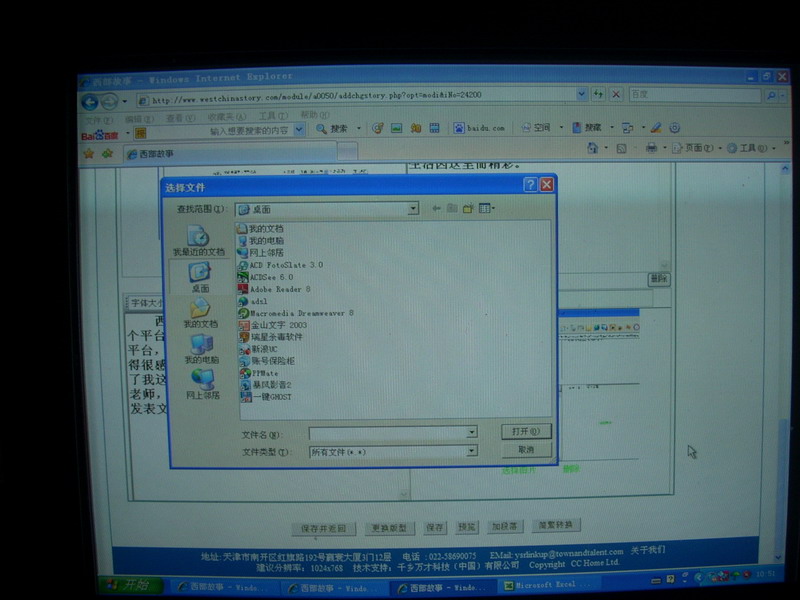Image resolution: width=800 pixels, height=600 pixels.
Task: Click the Home icon in the IE command bar
Action: (592, 148)
